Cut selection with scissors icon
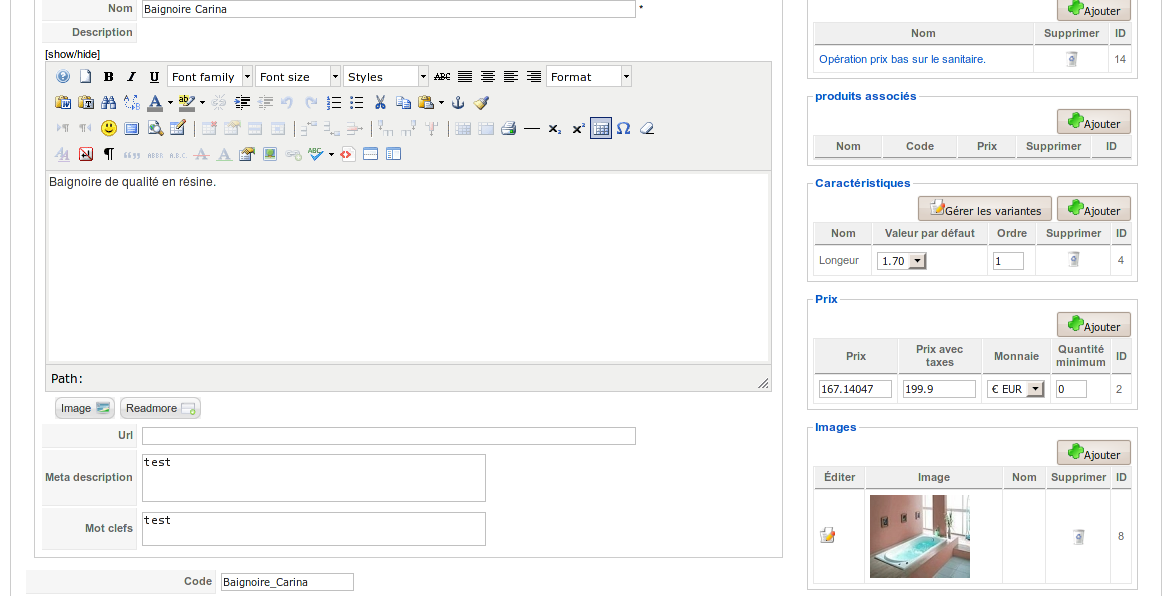1166x596 pixels. tap(380, 103)
